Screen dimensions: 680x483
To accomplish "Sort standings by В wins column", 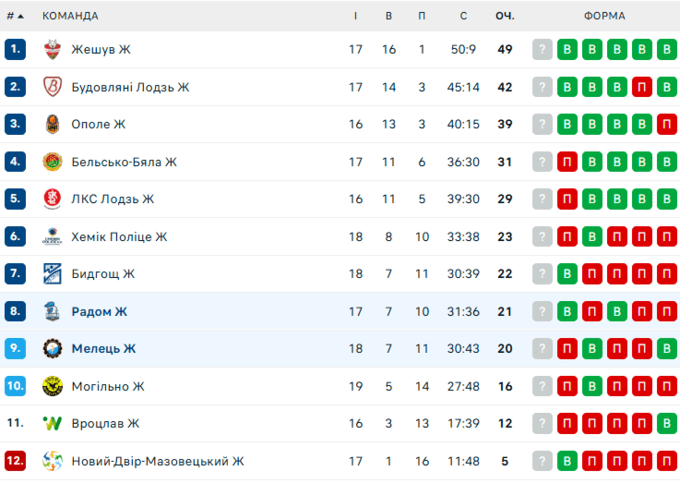I will tap(389, 16).
